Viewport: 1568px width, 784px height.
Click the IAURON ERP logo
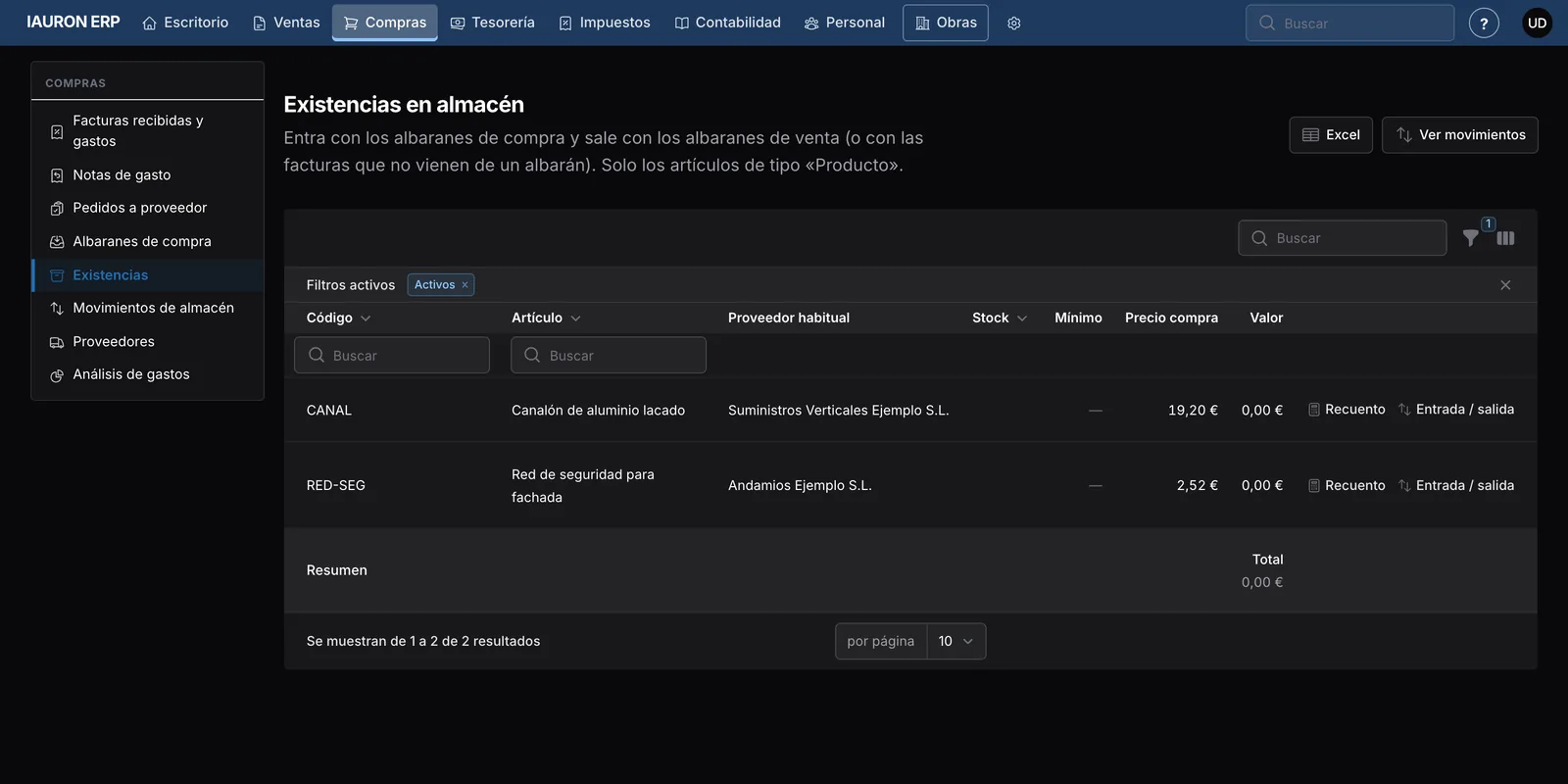click(73, 23)
